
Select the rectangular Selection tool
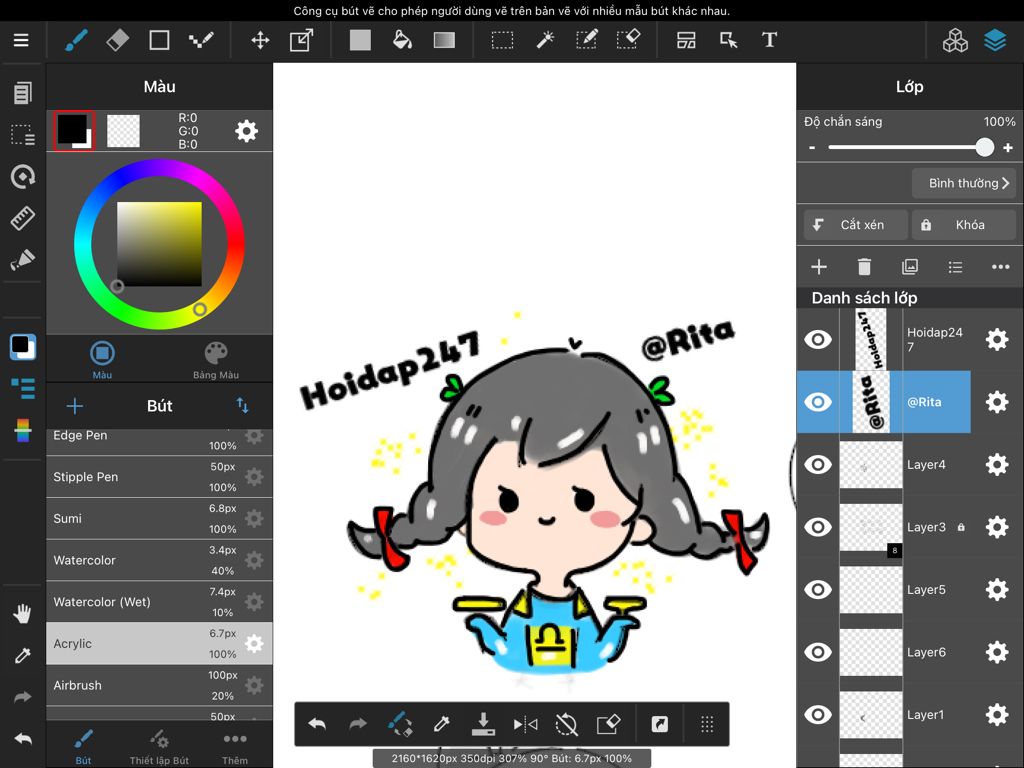[502, 40]
